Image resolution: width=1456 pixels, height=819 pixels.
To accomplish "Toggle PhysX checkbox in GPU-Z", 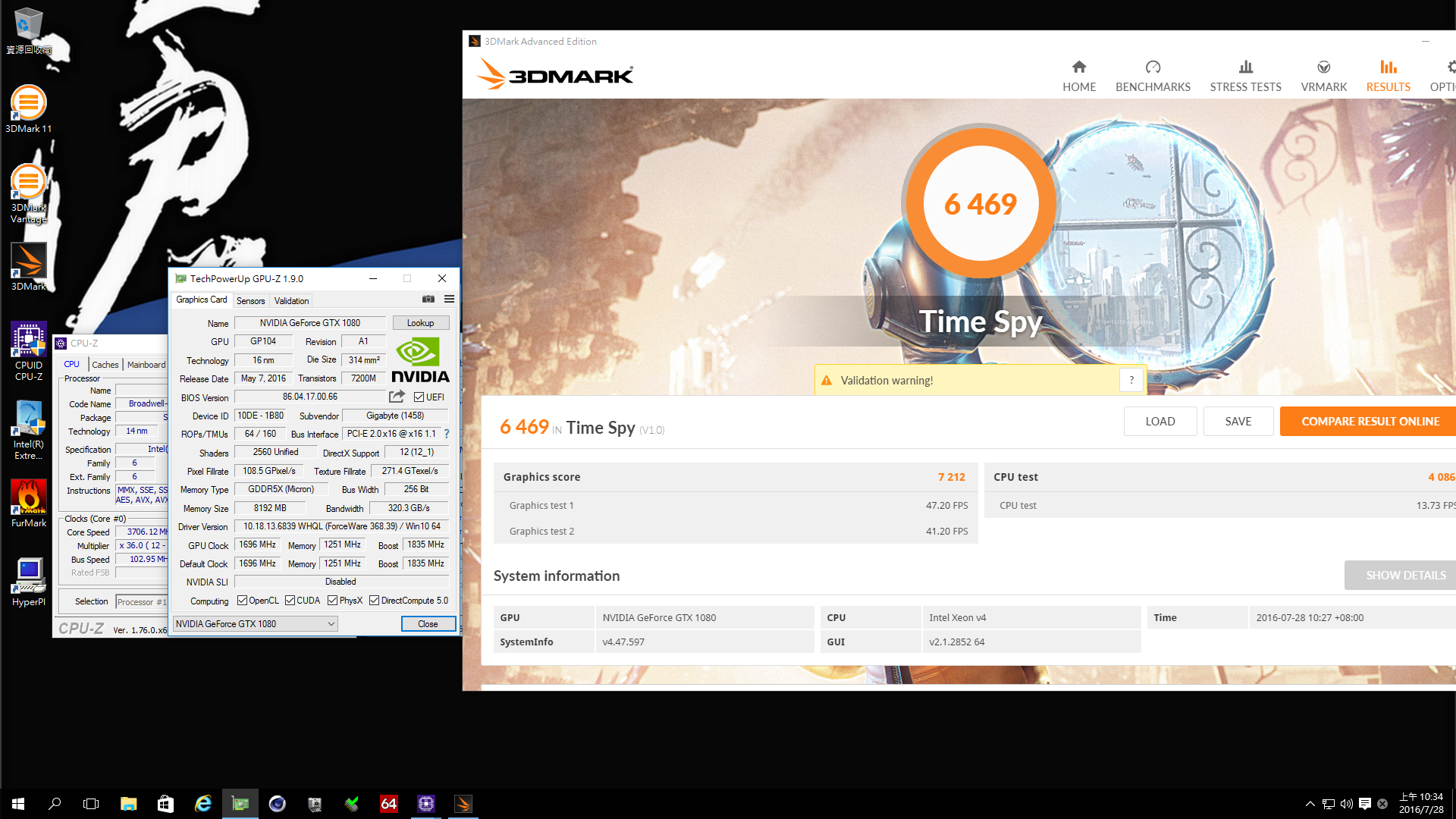I will click(x=332, y=601).
